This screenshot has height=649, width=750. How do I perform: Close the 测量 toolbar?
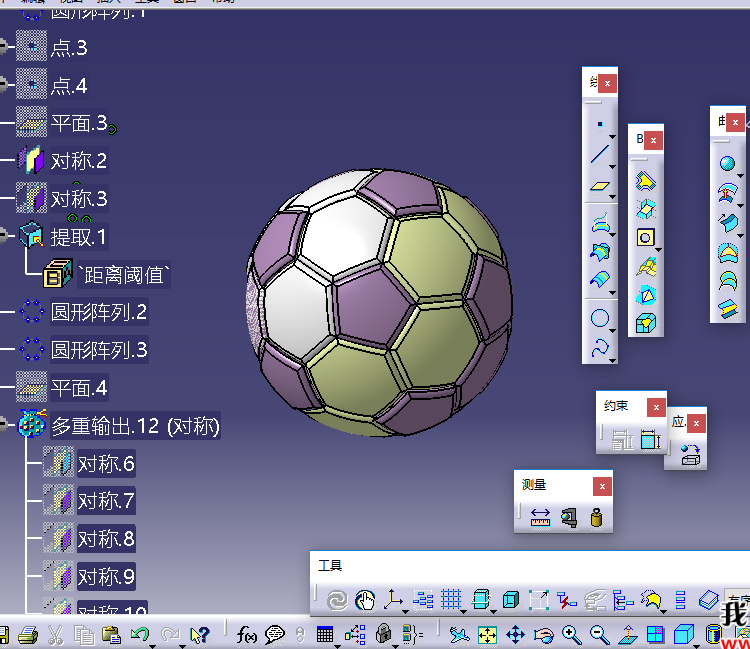tap(601, 486)
